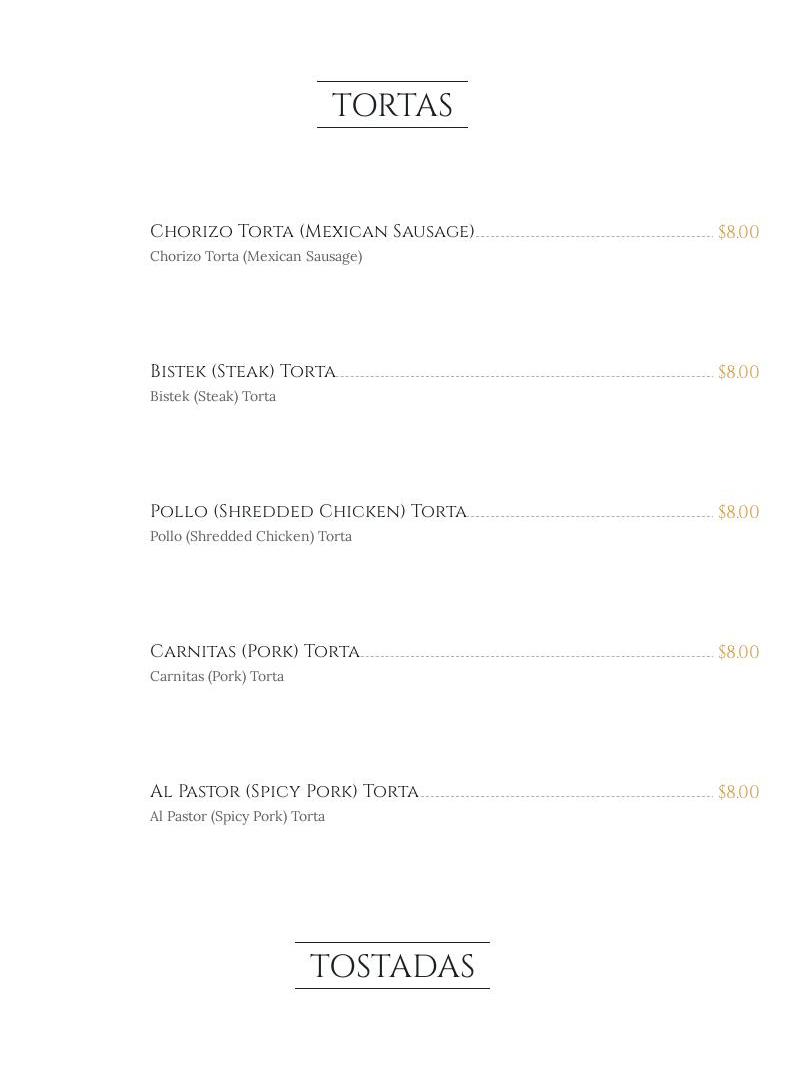Select the Carnitas (Pork) Torta item title

255,651
